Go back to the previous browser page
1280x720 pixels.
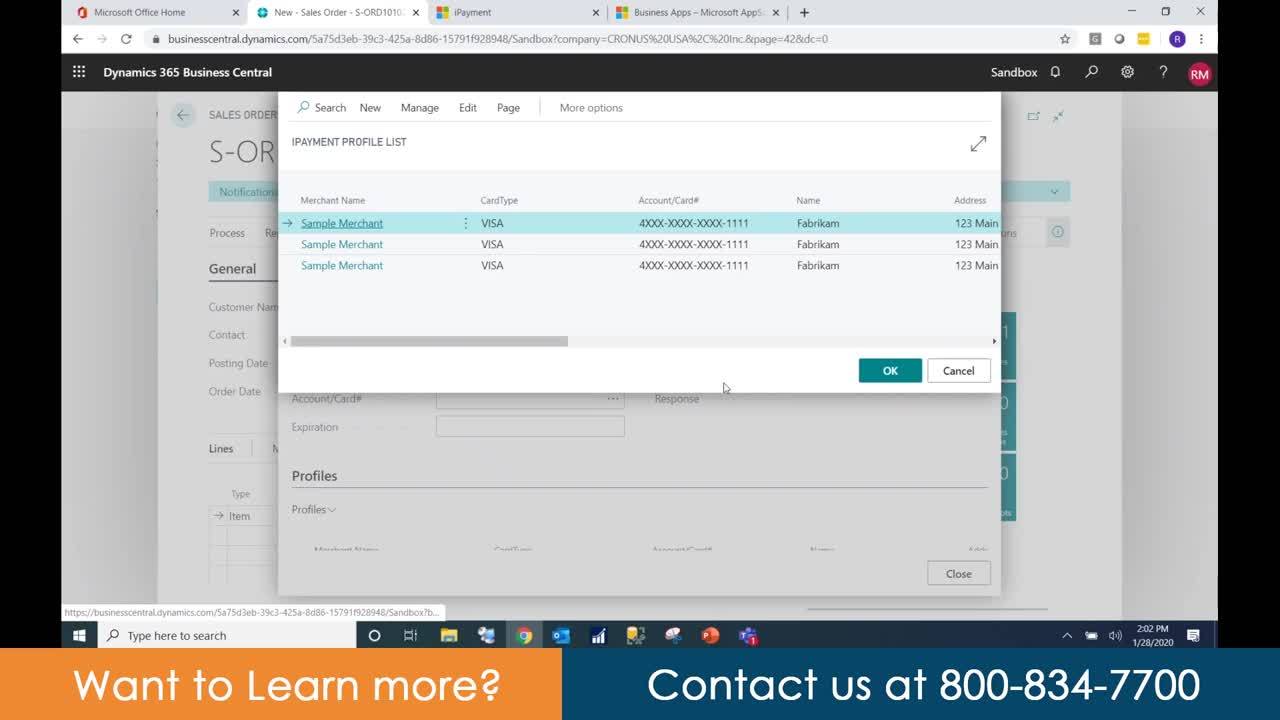click(78, 39)
